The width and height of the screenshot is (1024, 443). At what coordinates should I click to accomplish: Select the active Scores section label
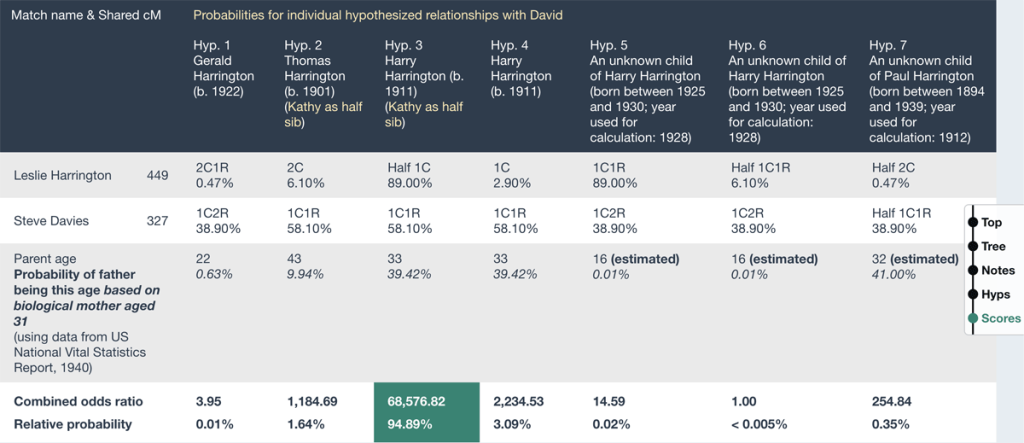click(1001, 318)
